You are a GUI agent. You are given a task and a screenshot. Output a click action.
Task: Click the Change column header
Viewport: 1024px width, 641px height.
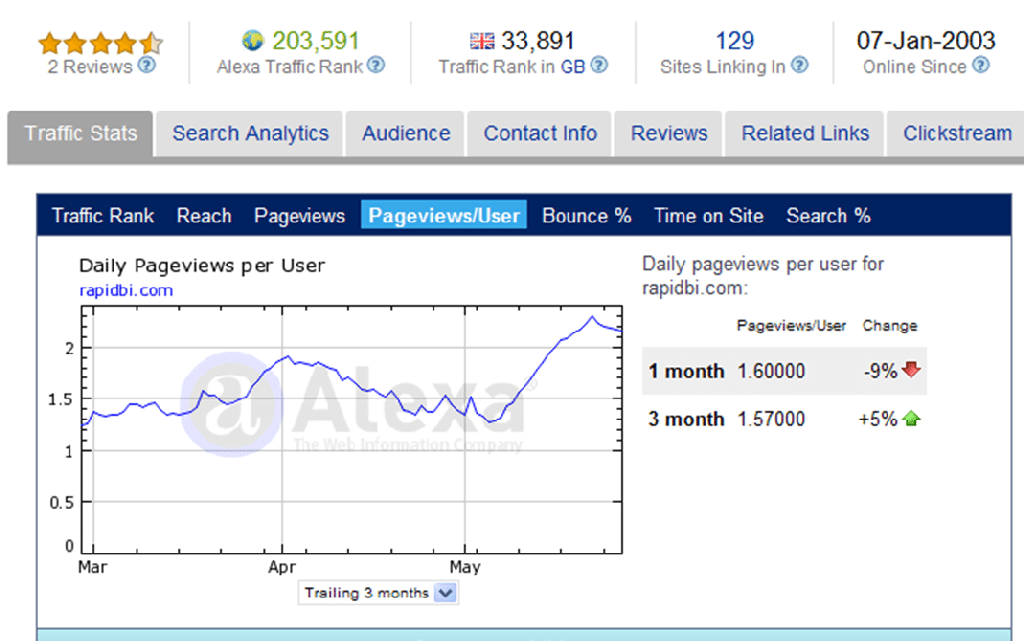pyautogui.click(x=889, y=326)
